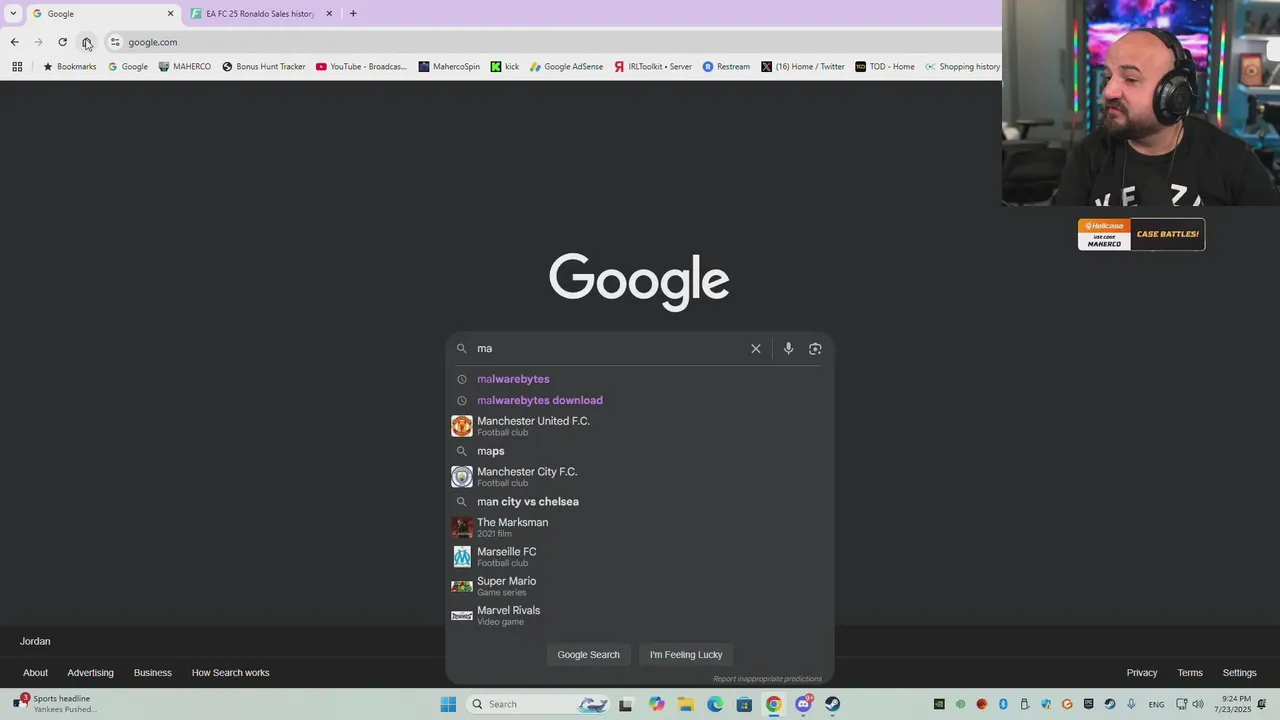Viewport: 1280px width, 720px height.
Task: Open a new browser tab
Action: (353, 14)
